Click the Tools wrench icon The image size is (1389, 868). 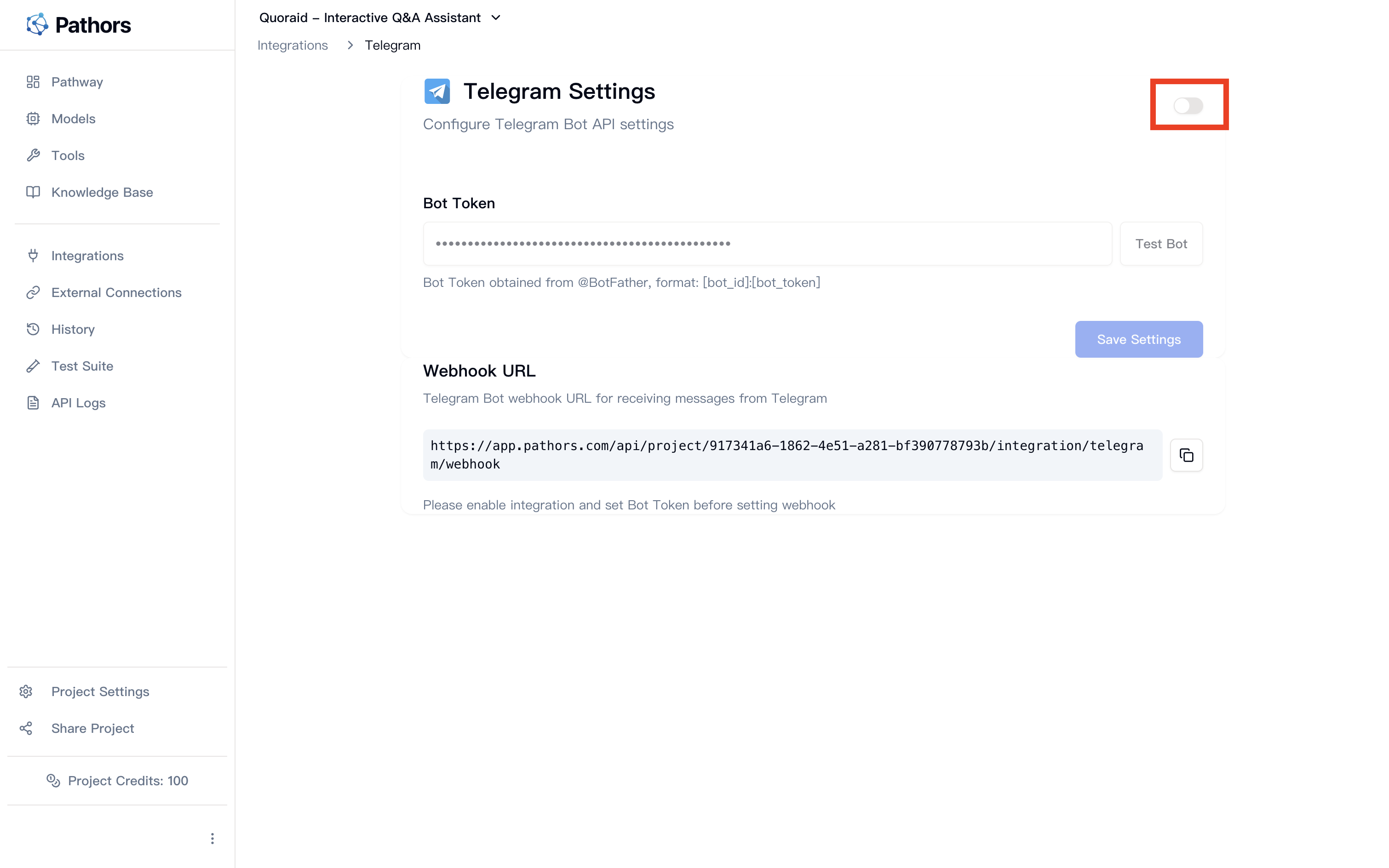point(33,155)
